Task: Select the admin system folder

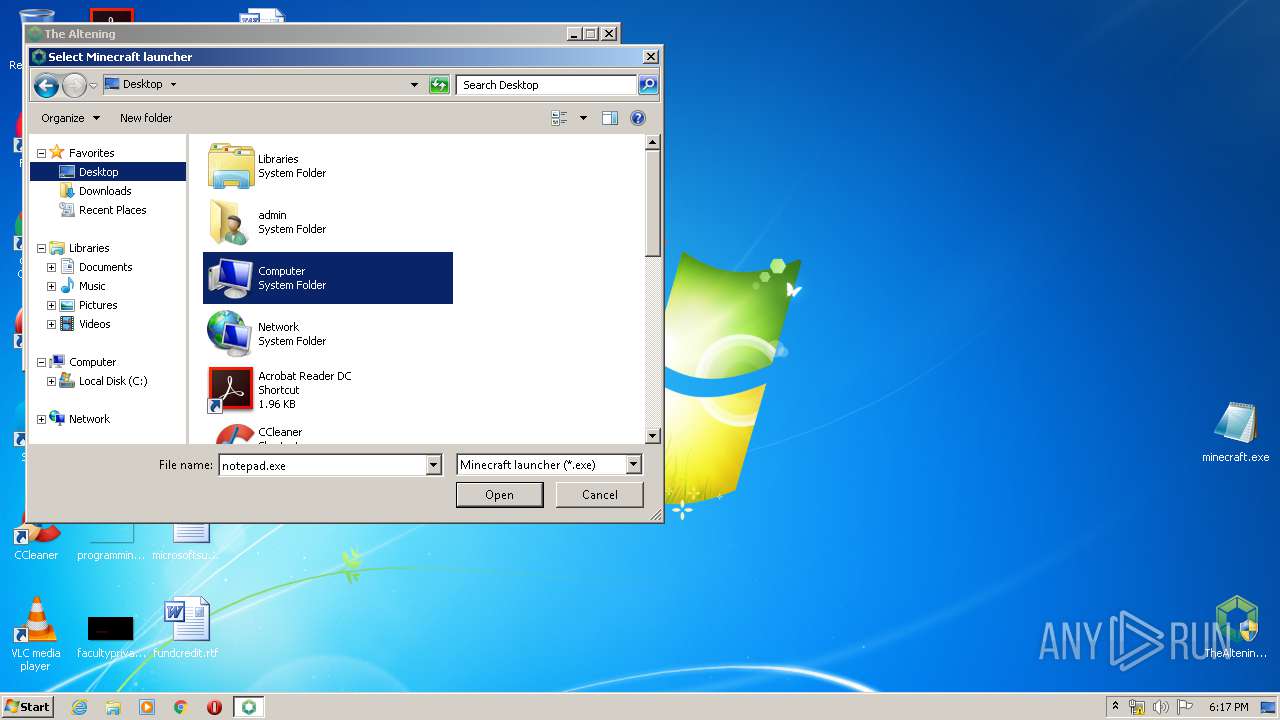Action: (x=328, y=222)
